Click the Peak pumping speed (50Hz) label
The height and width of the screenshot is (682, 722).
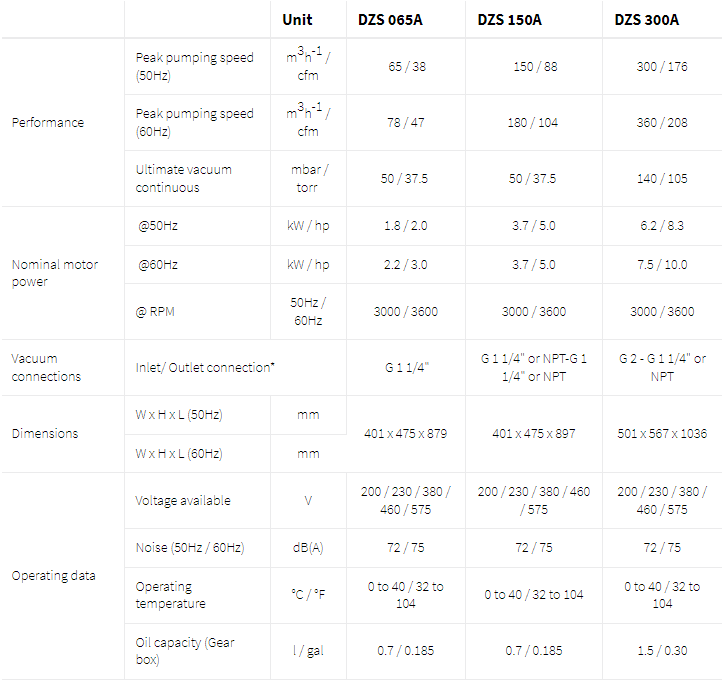coord(194,66)
